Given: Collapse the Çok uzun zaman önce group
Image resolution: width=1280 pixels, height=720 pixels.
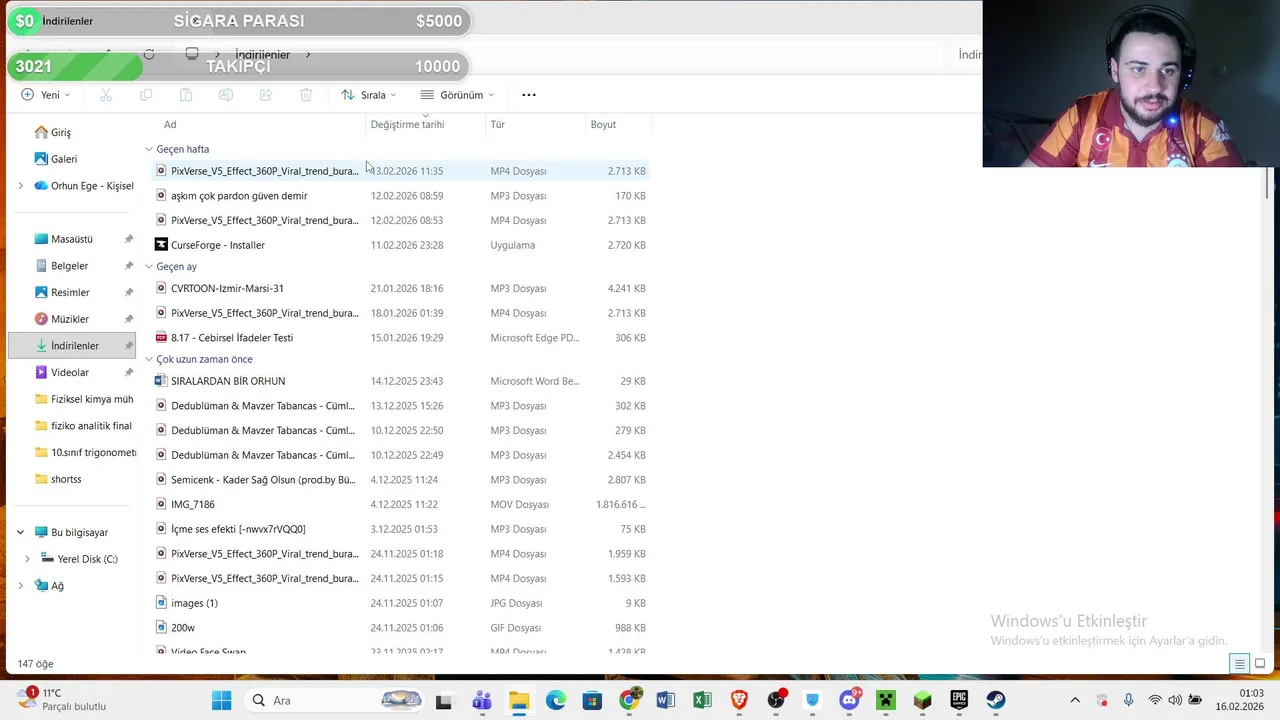Looking at the screenshot, I should pyautogui.click(x=149, y=359).
